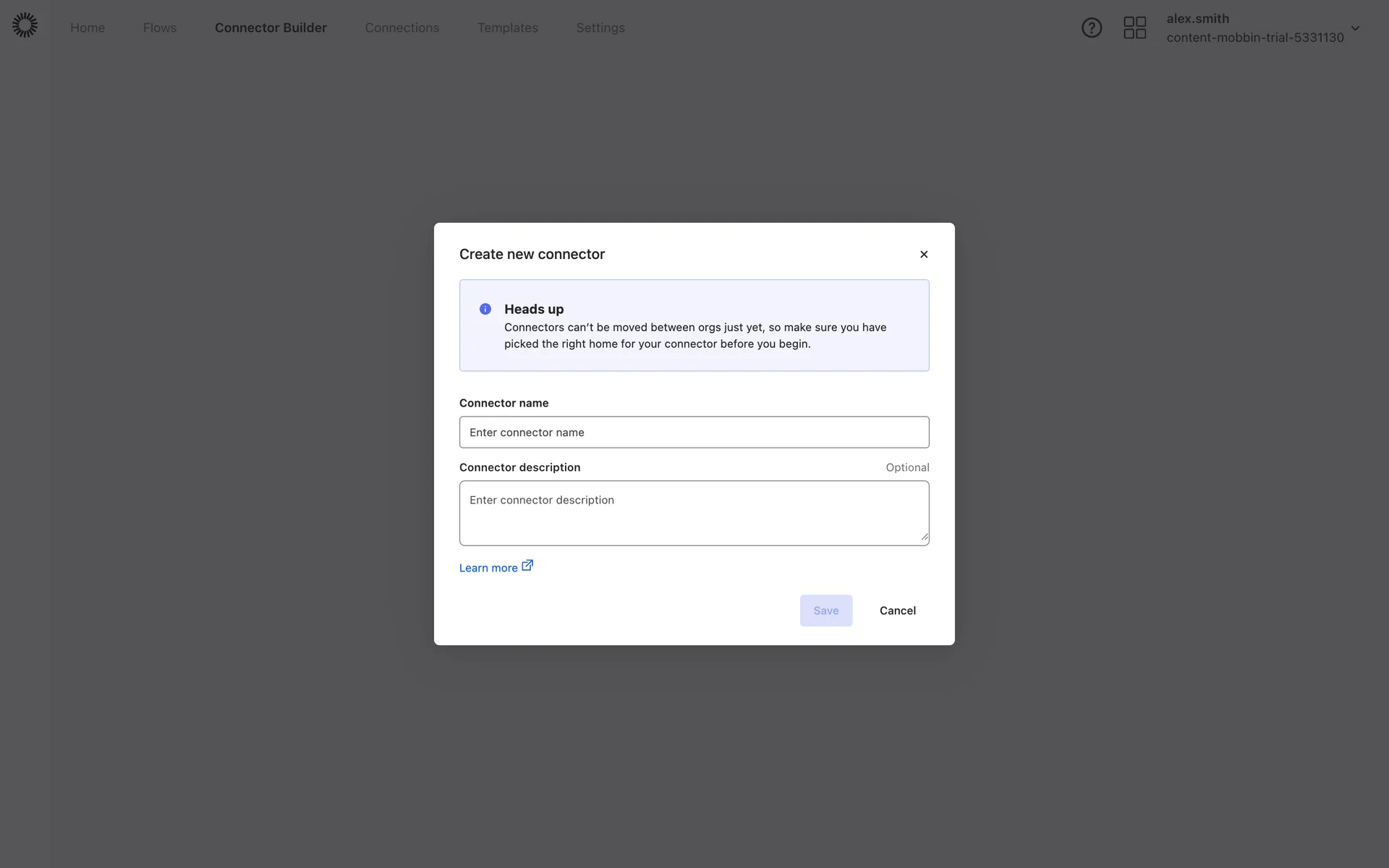The image size is (1389, 868).
Task: Focus the Connector name input field
Action: [x=694, y=432]
